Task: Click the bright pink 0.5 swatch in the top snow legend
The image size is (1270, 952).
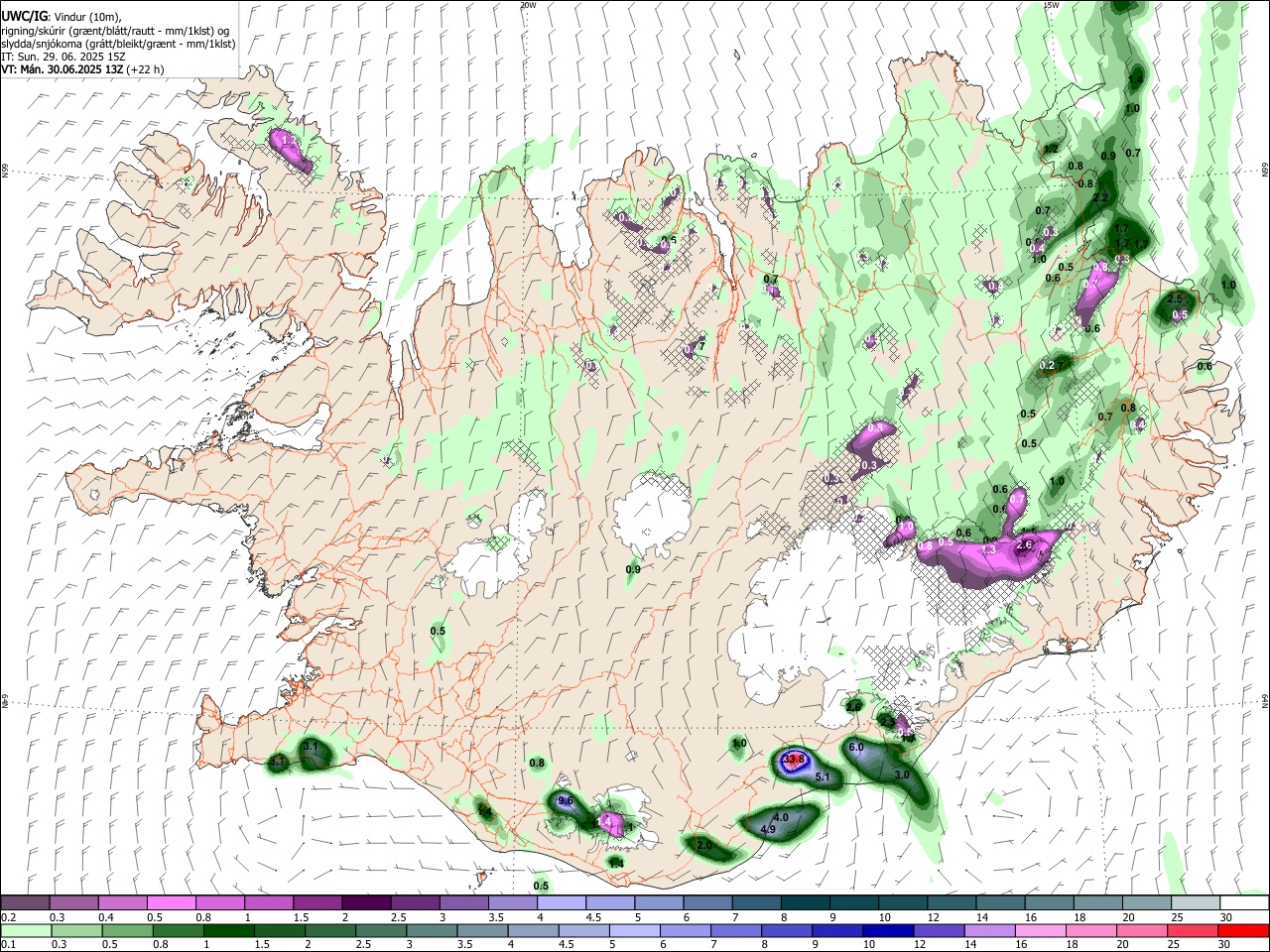Action: (171, 903)
